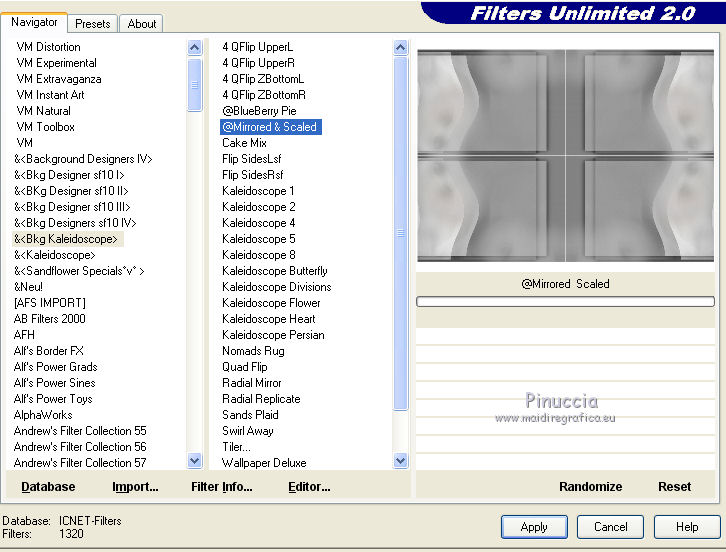Image resolution: width=726 pixels, height=552 pixels.
Task: Choose Radial Replicate filter
Action: click(x=261, y=399)
